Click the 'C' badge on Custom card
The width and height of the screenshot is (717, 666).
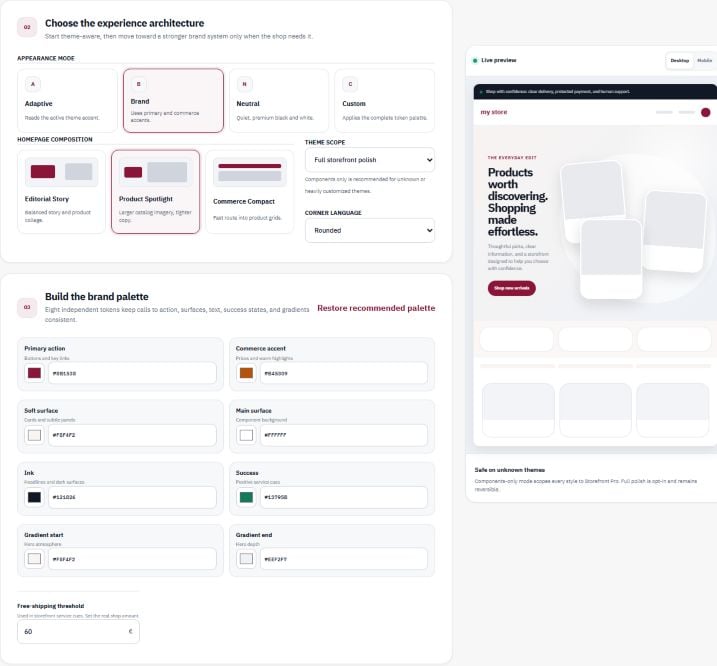click(x=350, y=84)
